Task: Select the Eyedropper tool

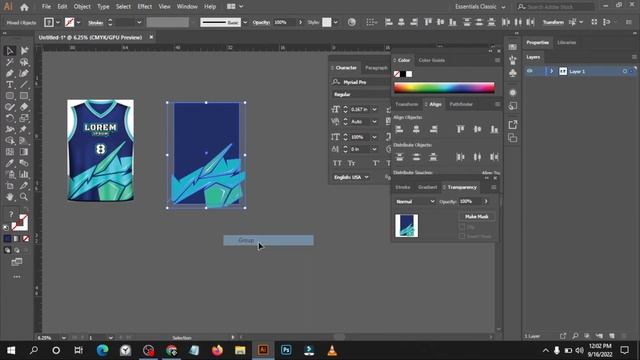Action: pos(10,163)
